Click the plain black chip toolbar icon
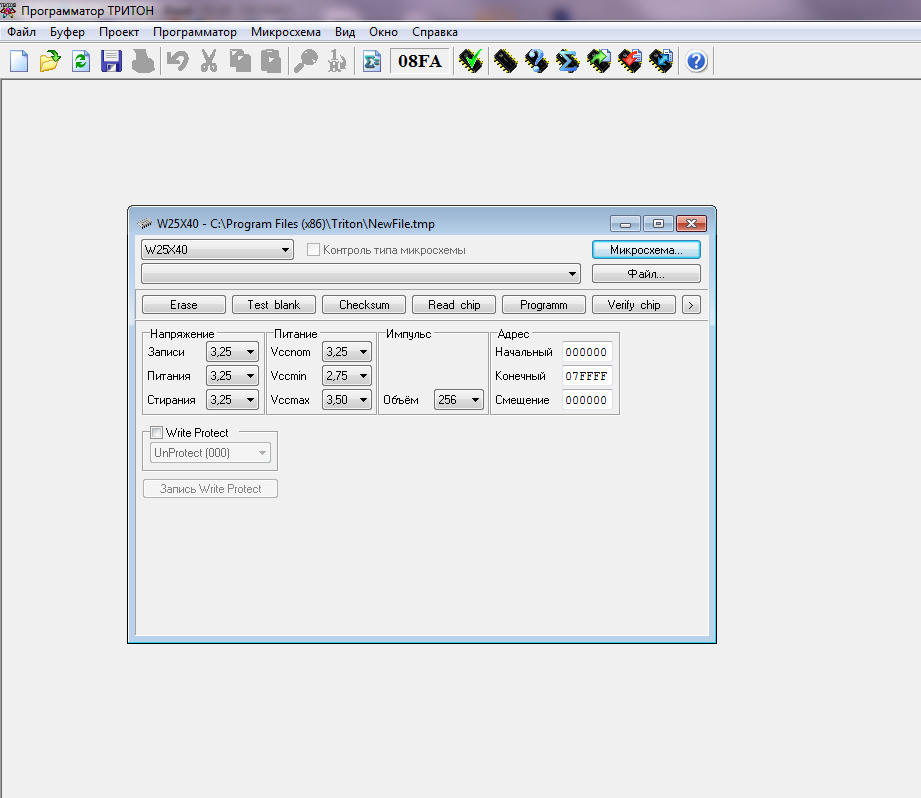921x798 pixels. pos(504,61)
